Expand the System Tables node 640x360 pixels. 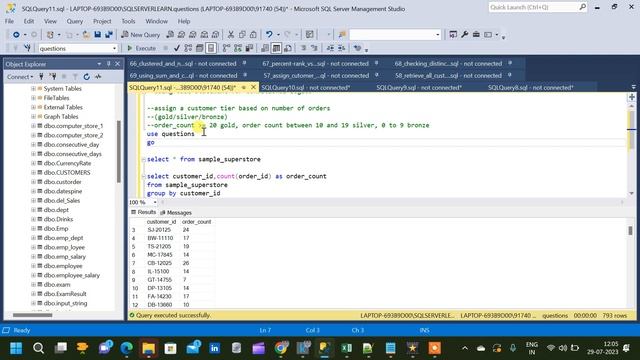33,89
